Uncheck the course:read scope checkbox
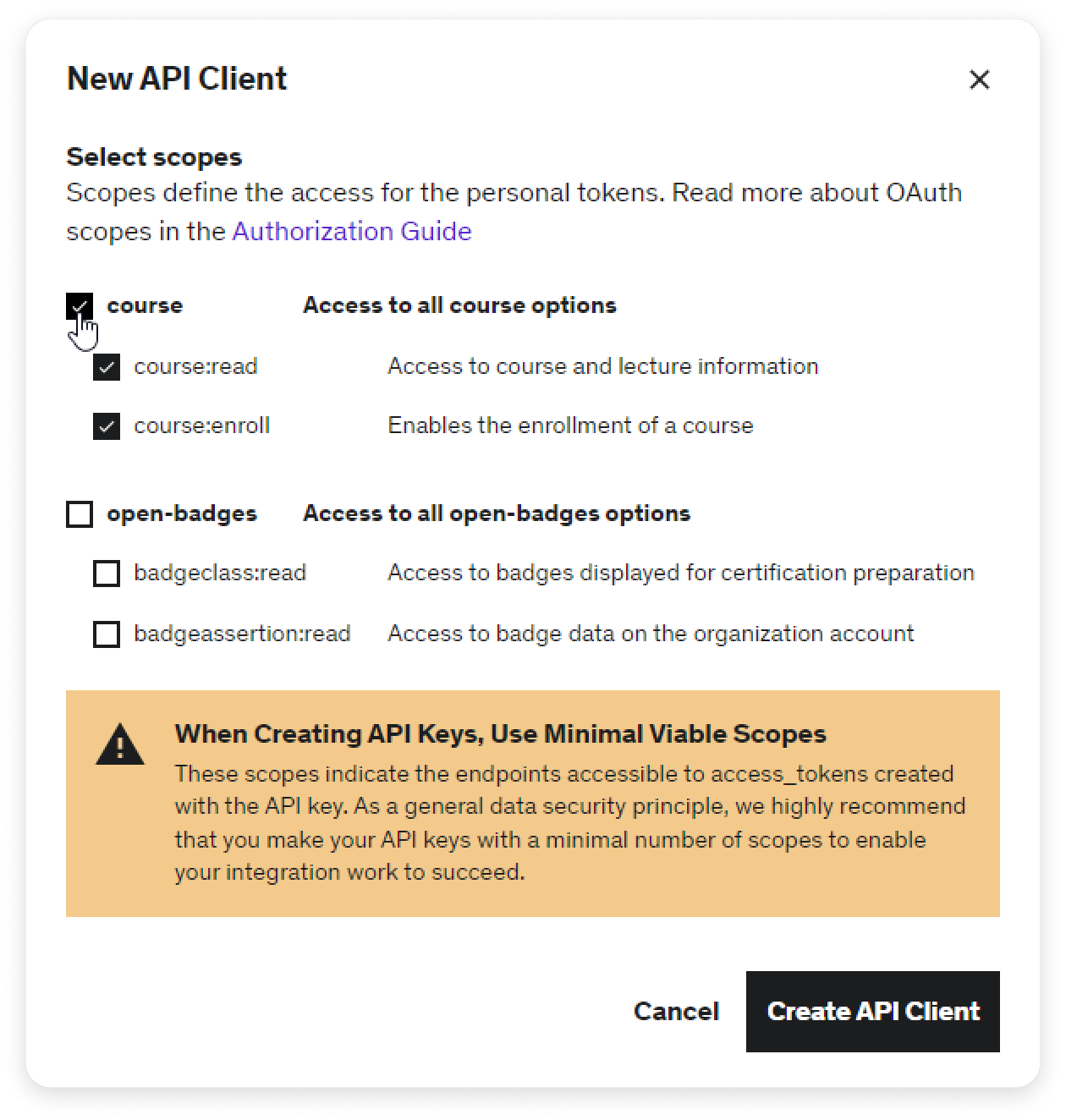This screenshot has height=1120, width=1066. click(107, 367)
